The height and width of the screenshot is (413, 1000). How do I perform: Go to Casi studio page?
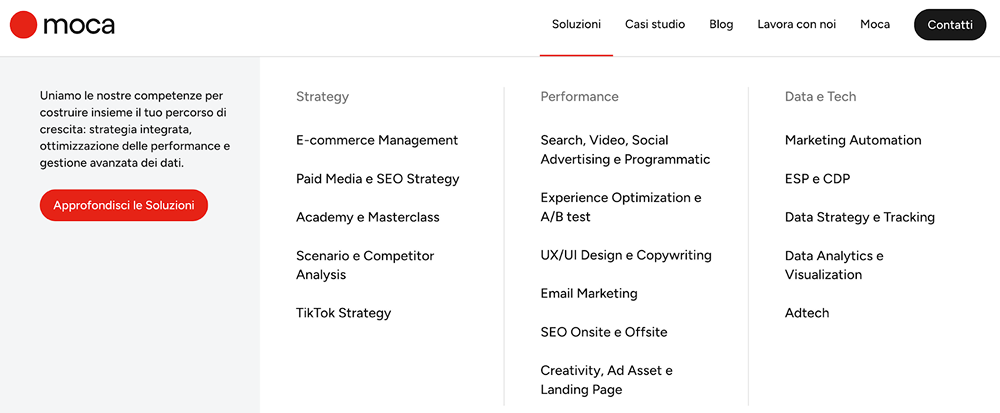click(x=655, y=24)
